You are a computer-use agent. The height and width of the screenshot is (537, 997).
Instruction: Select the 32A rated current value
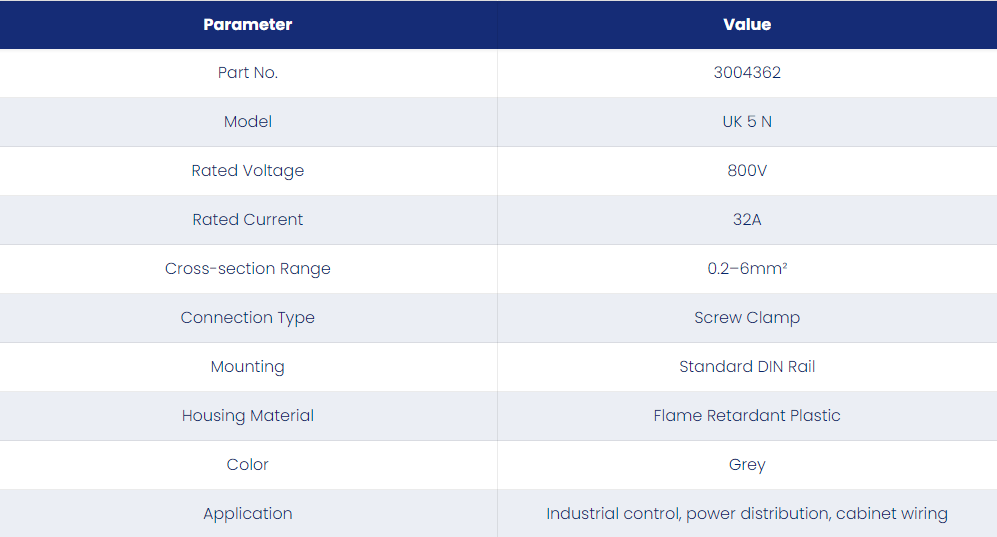click(x=747, y=219)
